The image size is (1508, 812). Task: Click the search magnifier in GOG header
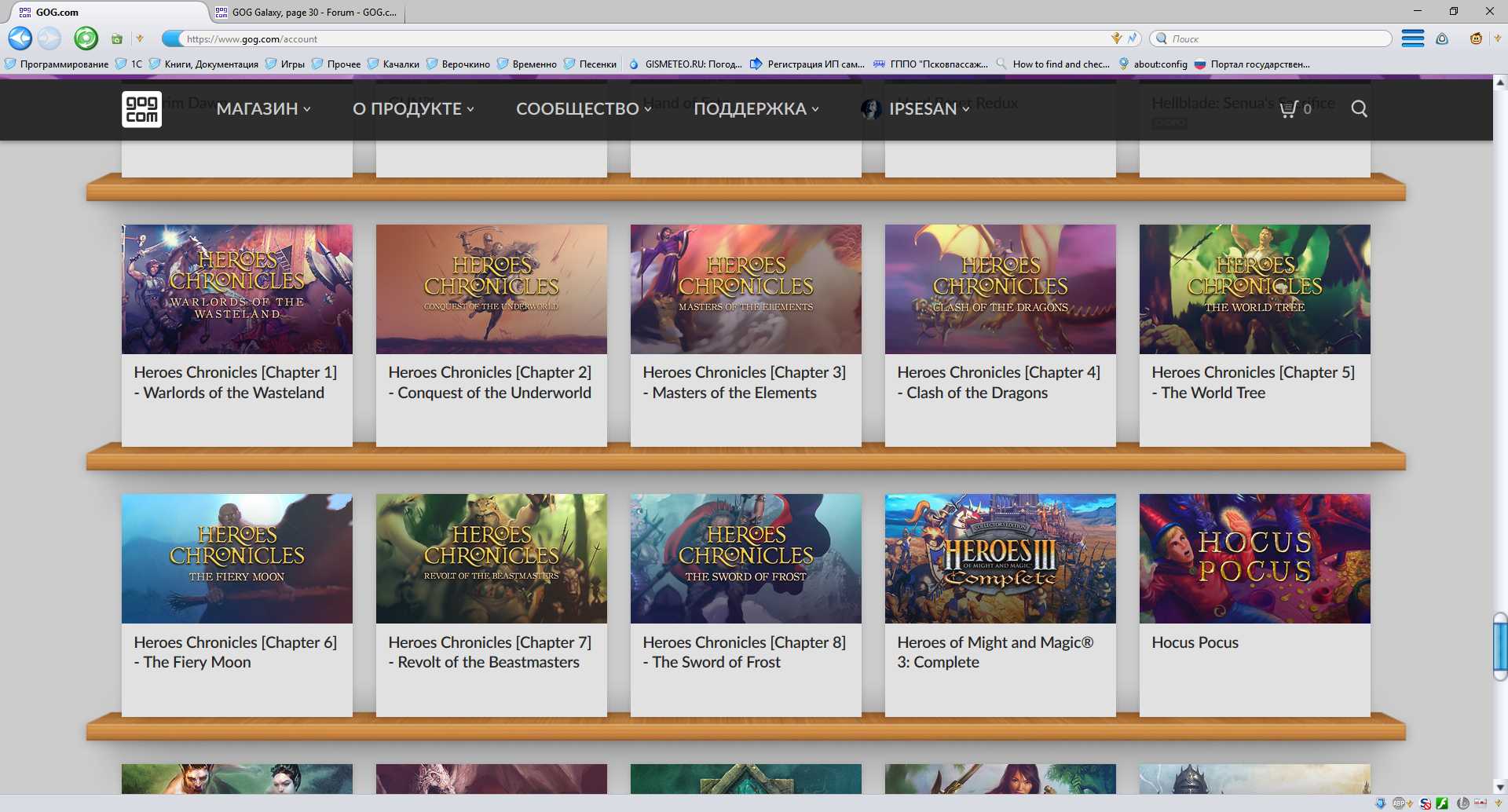pos(1359,109)
